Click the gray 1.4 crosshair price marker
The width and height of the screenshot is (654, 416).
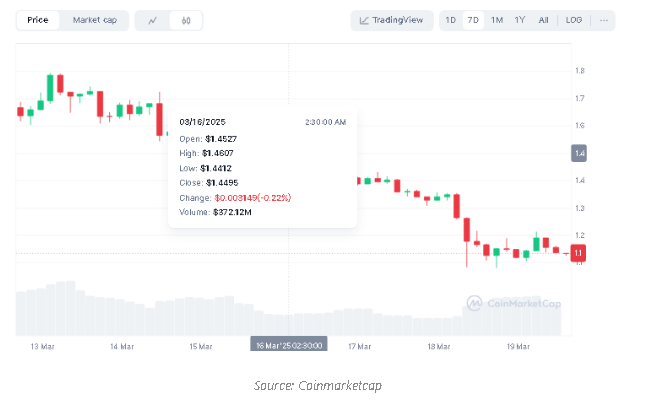coord(579,153)
